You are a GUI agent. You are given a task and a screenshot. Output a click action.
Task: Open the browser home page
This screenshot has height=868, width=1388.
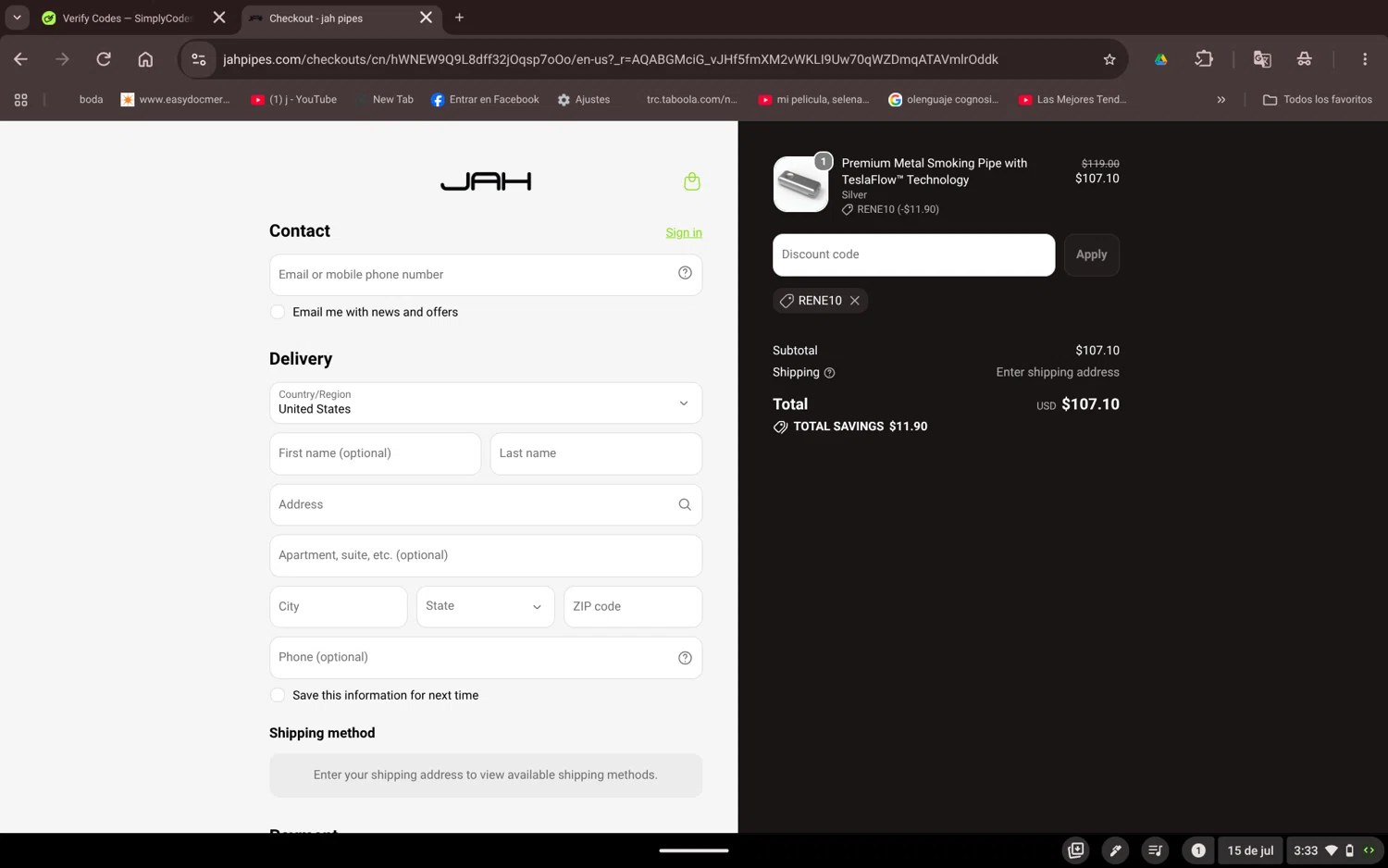click(145, 59)
